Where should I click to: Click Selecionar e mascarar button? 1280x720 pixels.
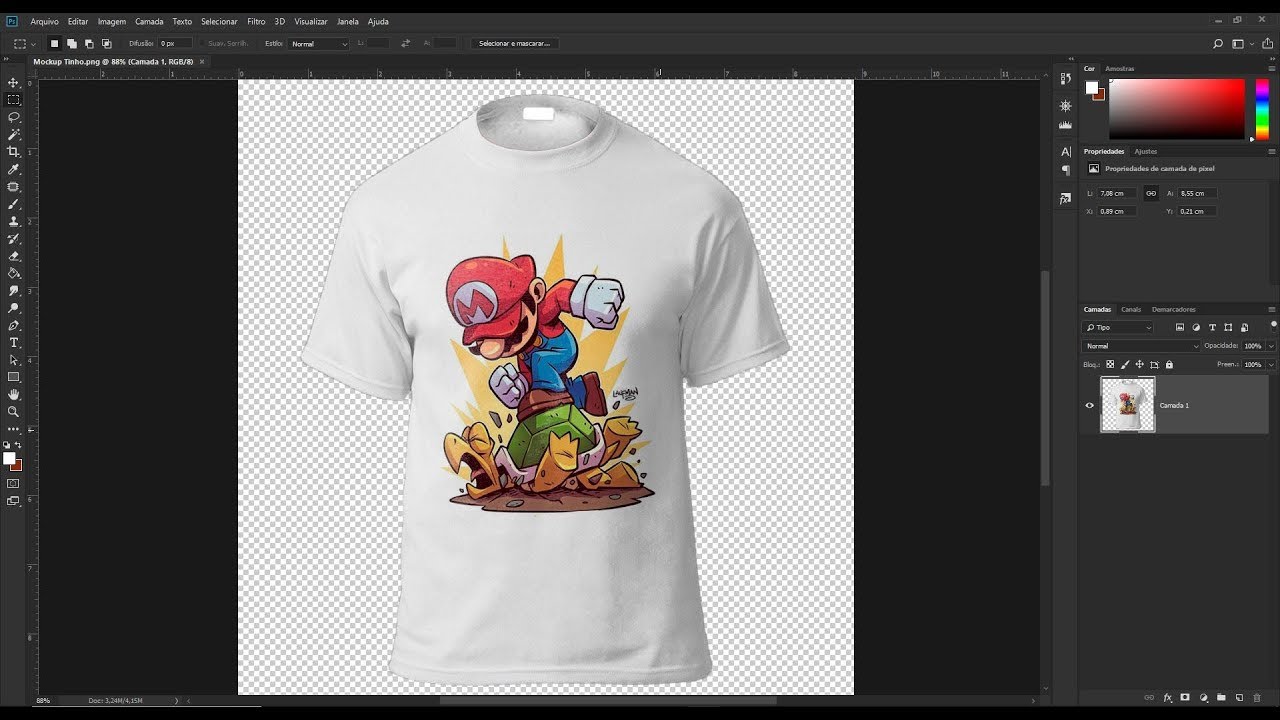click(515, 44)
